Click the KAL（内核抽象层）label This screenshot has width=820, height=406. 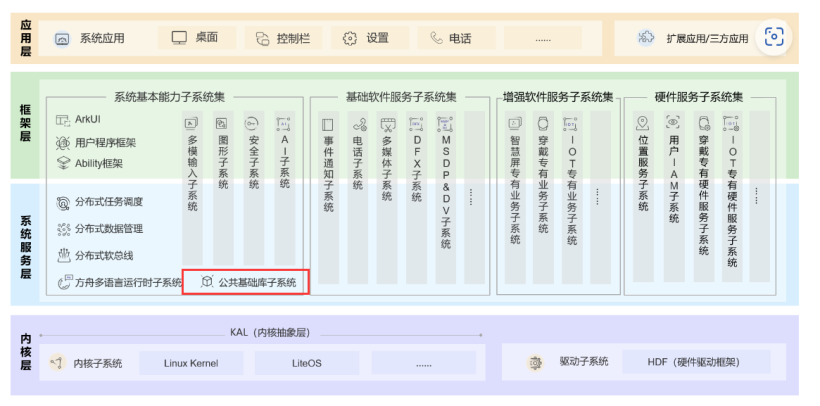click(270, 333)
